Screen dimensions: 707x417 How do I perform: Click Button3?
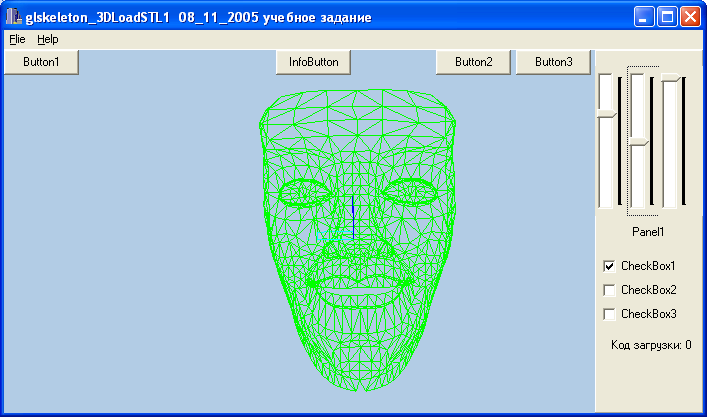553,62
